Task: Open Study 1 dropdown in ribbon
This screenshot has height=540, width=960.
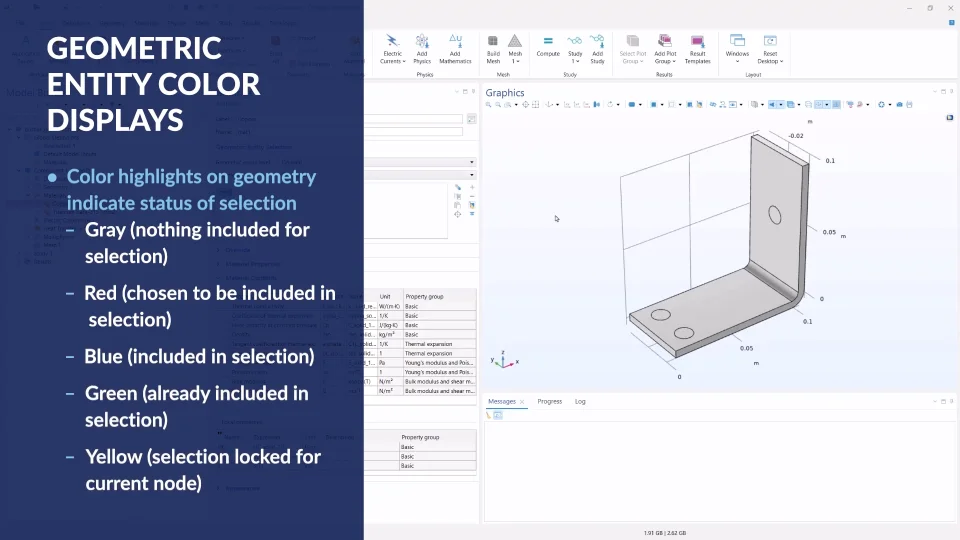Action: (575, 61)
